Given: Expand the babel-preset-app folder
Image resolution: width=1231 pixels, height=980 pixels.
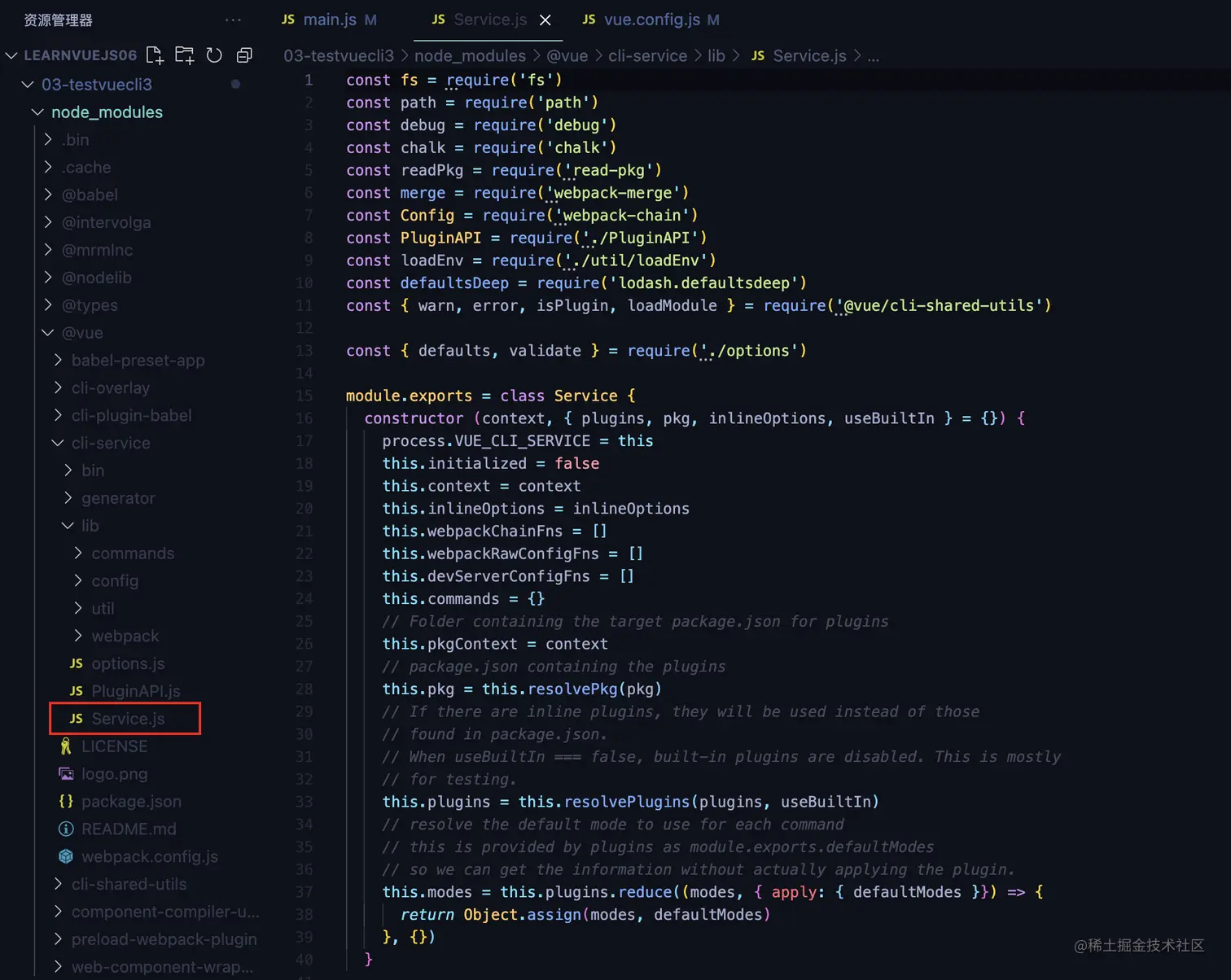Looking at the screenshot, I should (x=58, y=360).
